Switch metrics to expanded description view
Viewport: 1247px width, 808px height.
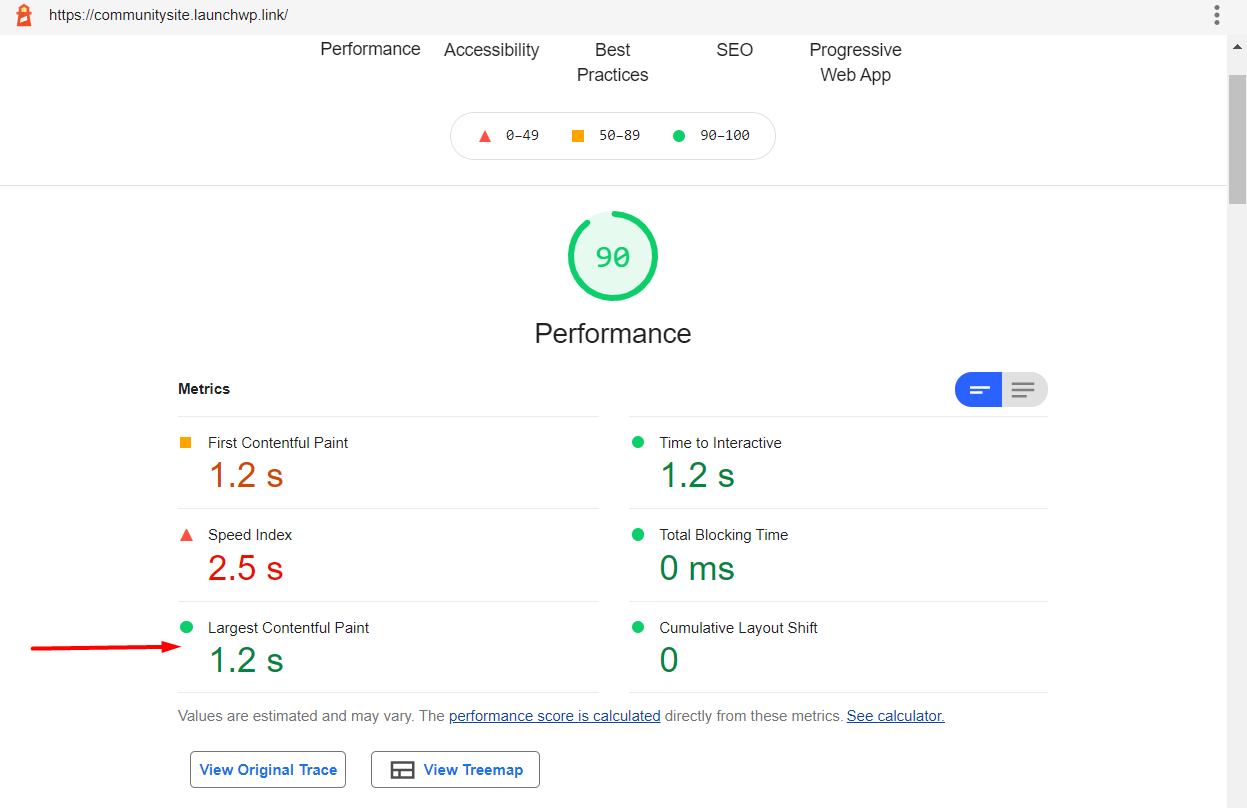pyautogui.click(x=1023, y=390)
